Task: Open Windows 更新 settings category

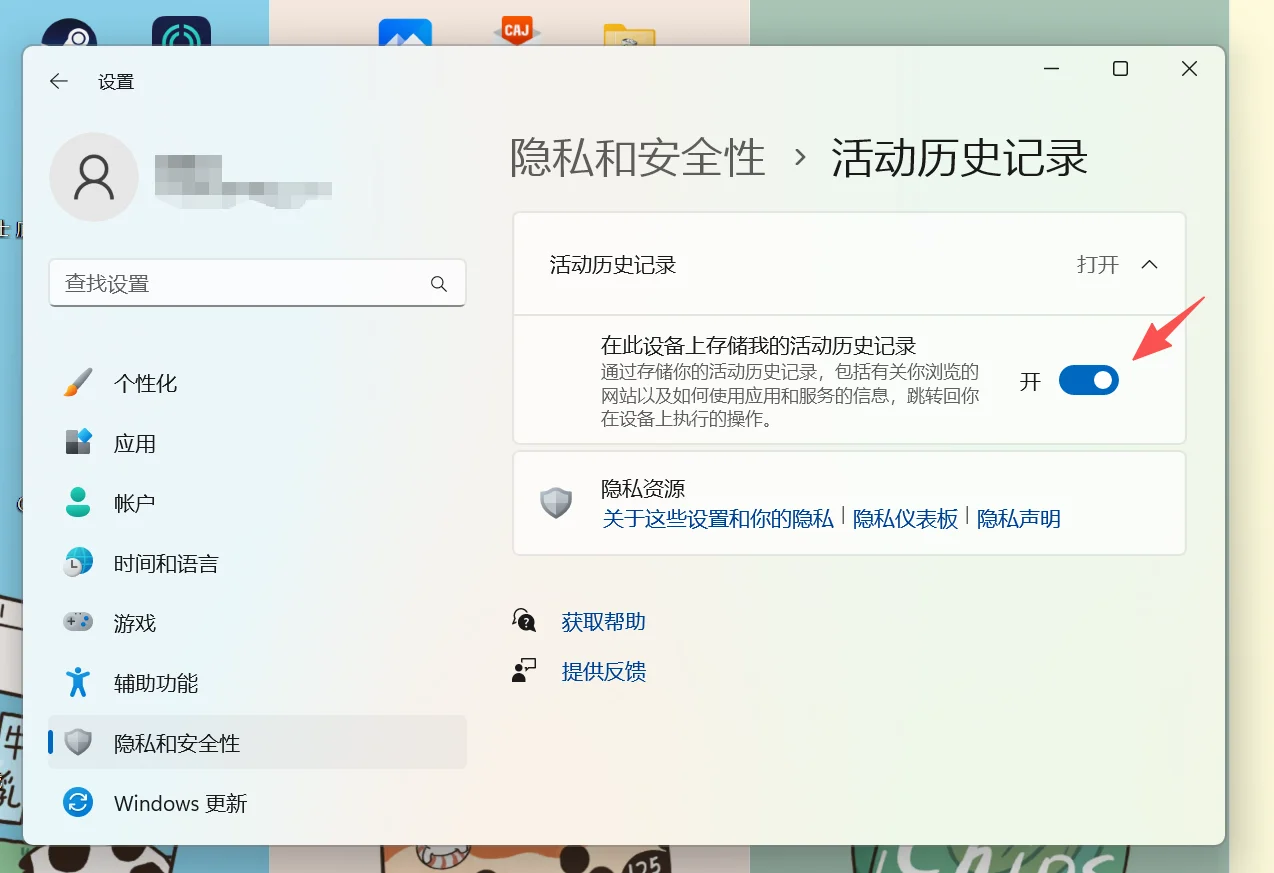Action: pyautogui.click(x=257, y=803)
